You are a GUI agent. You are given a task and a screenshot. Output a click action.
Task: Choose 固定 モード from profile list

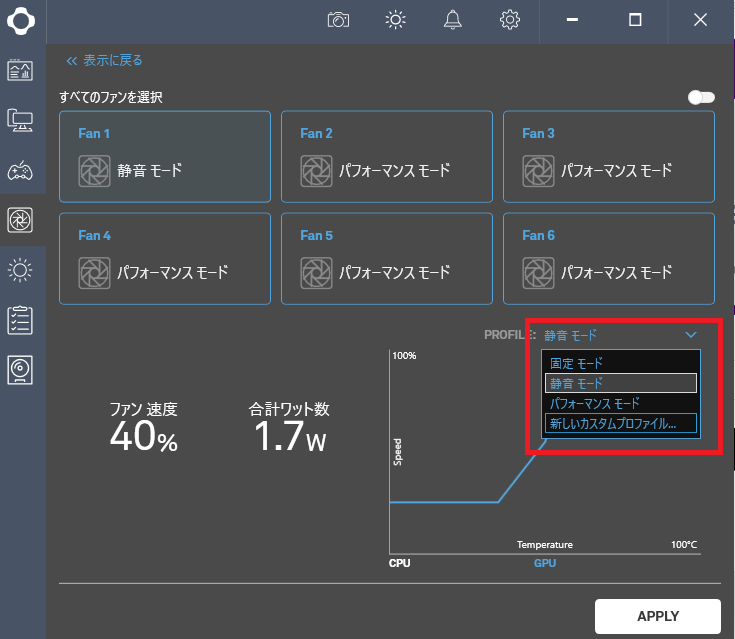point(621,363)
